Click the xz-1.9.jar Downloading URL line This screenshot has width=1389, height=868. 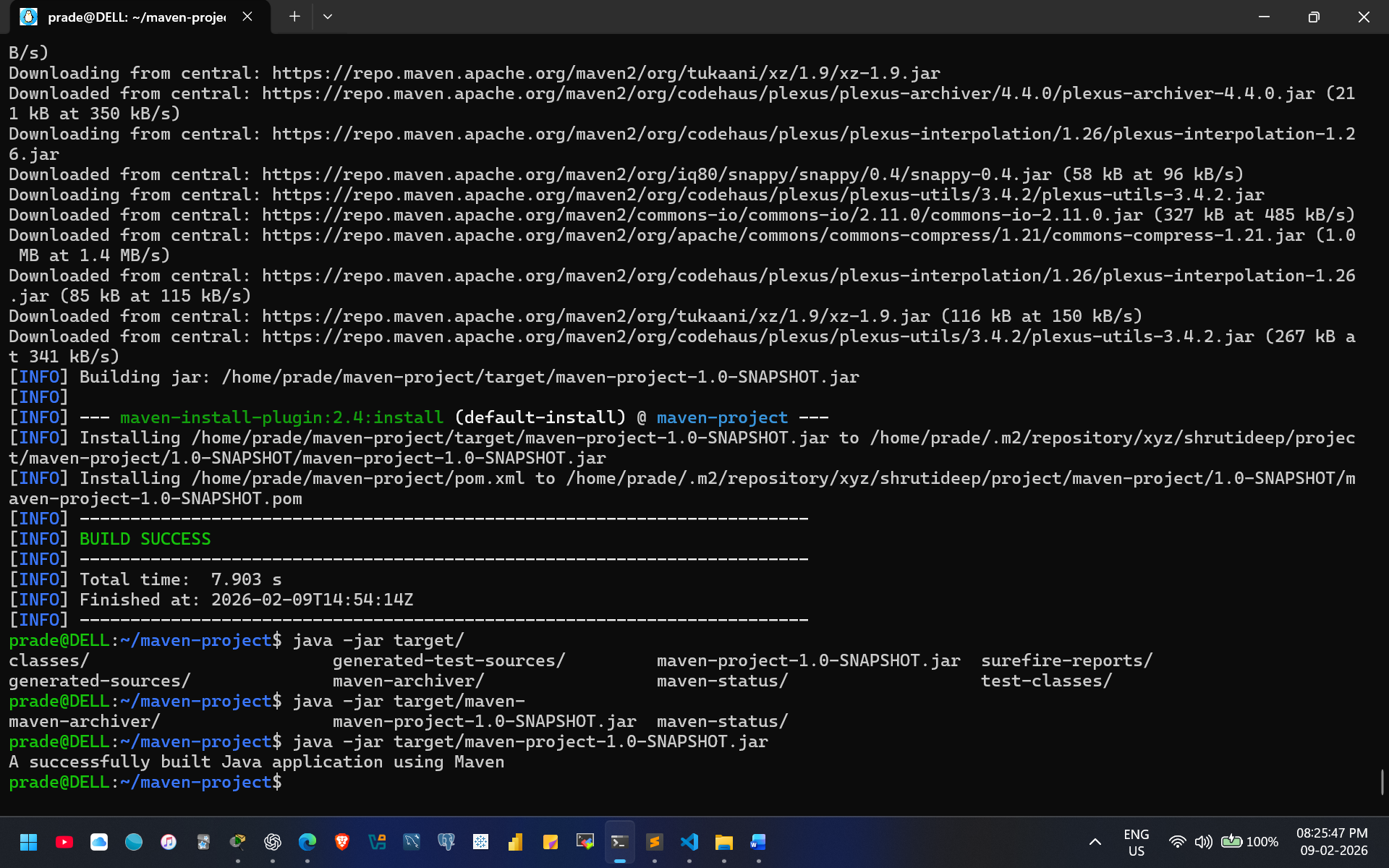[475, 73]
